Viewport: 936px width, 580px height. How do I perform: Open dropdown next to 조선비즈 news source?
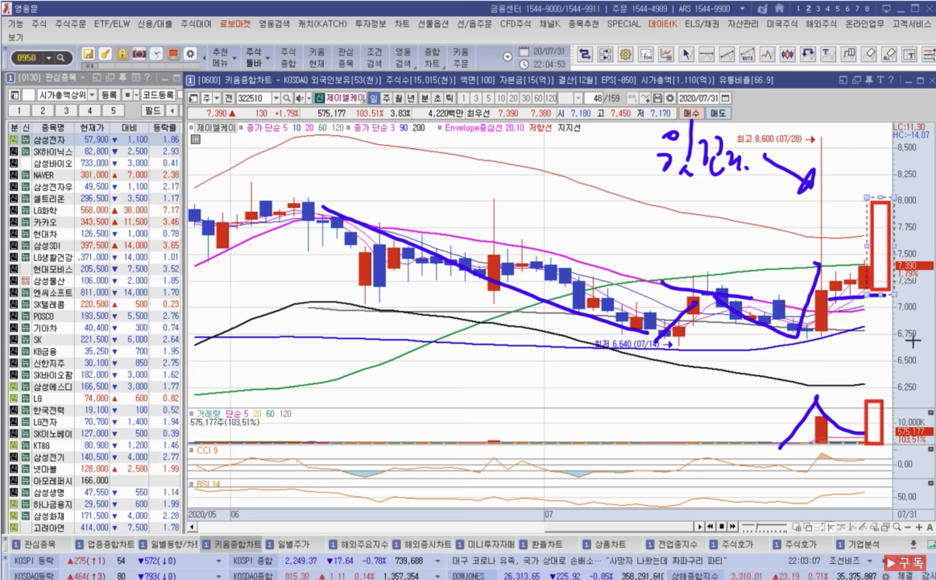(x=870, y=561)
